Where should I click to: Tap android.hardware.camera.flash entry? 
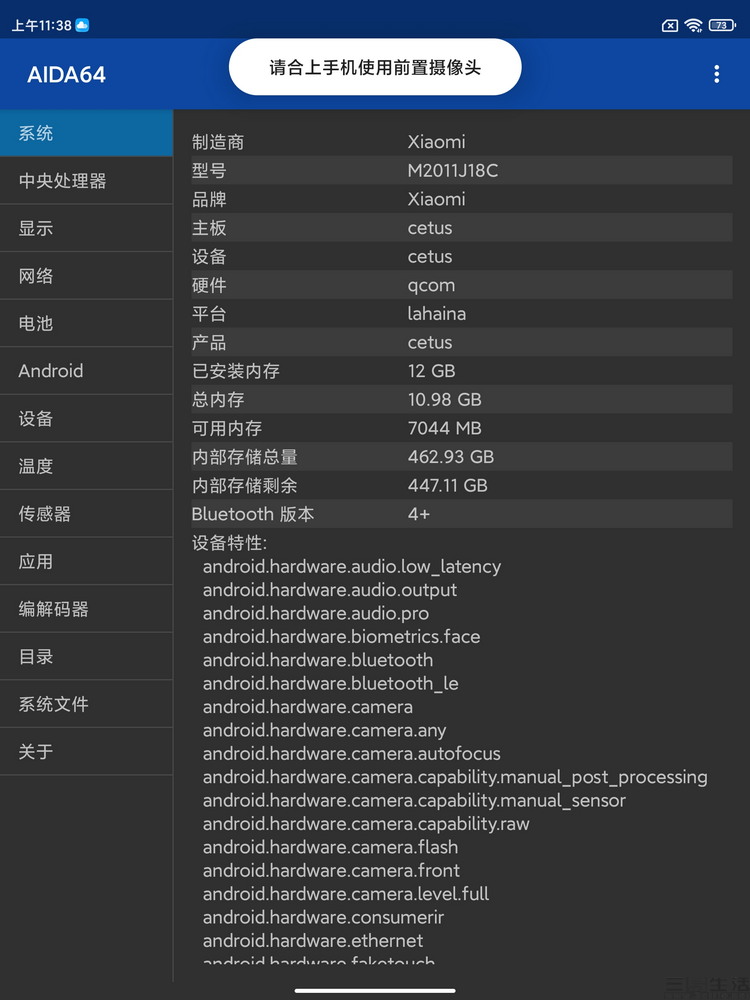coord(330,847)
